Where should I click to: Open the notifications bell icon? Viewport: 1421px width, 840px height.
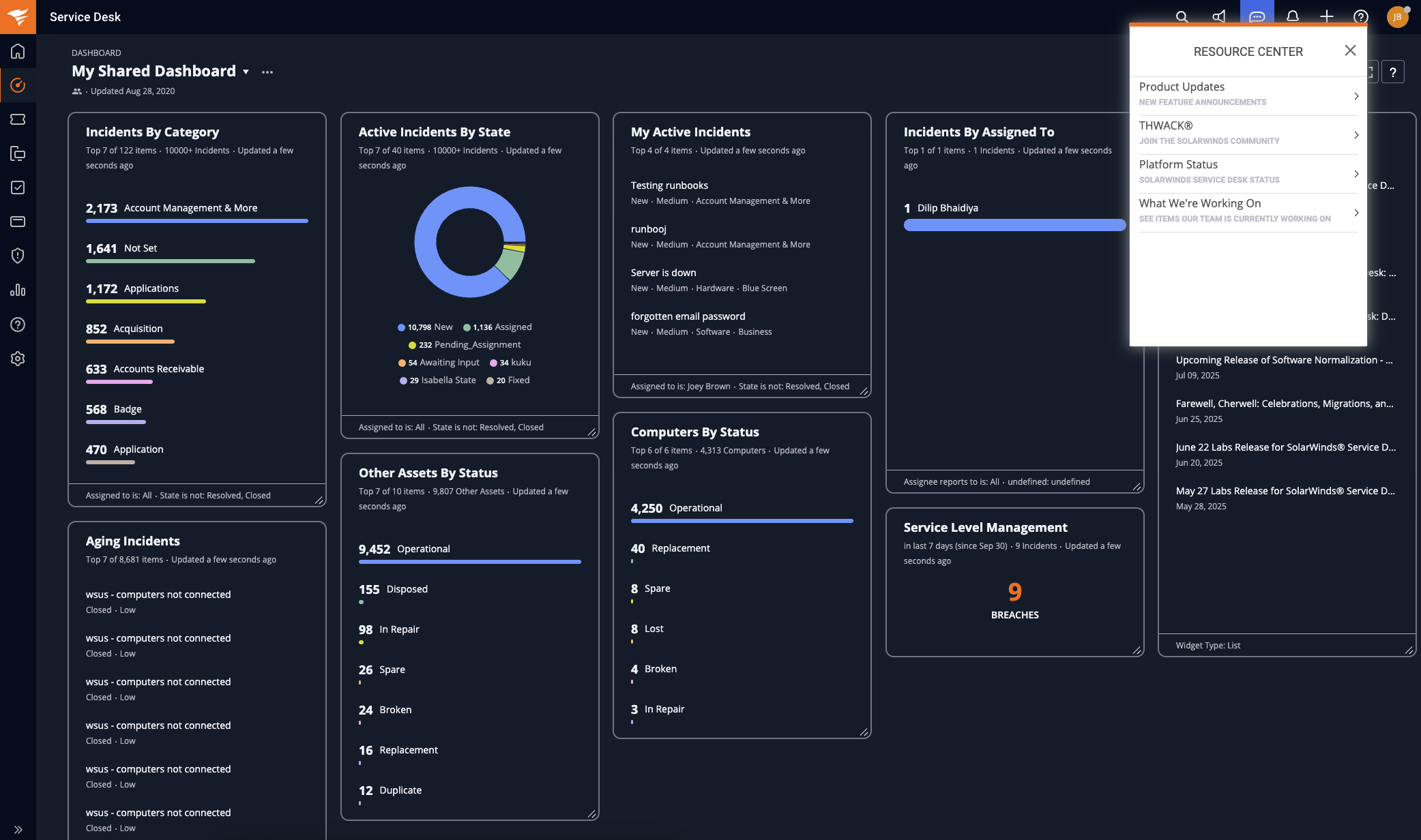pos(1292,17)
